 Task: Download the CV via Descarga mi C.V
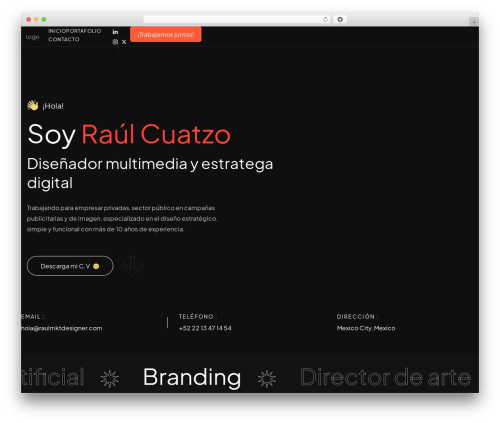tap(70, 266)
